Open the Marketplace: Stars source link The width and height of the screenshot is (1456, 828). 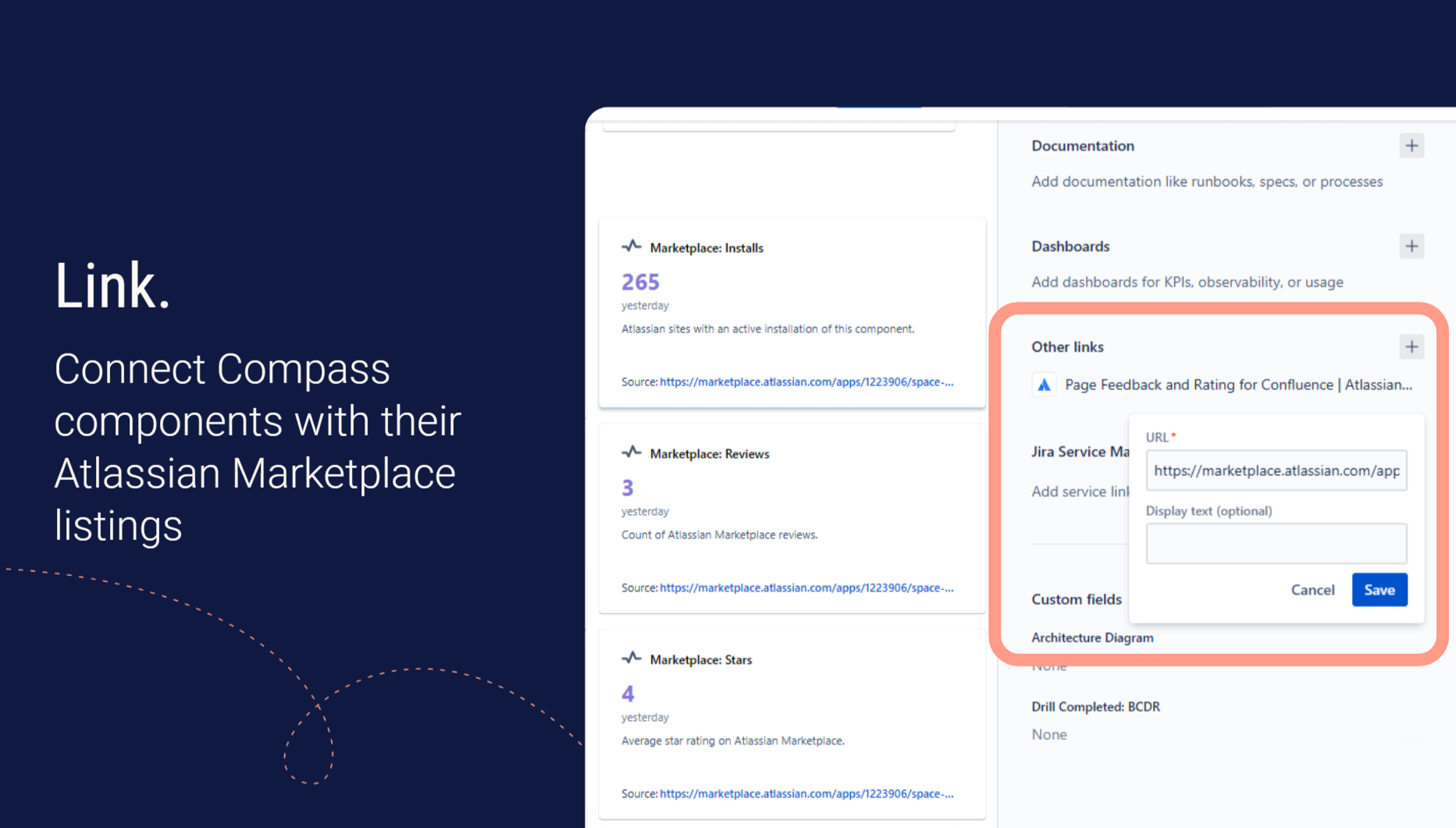(806, 793)
